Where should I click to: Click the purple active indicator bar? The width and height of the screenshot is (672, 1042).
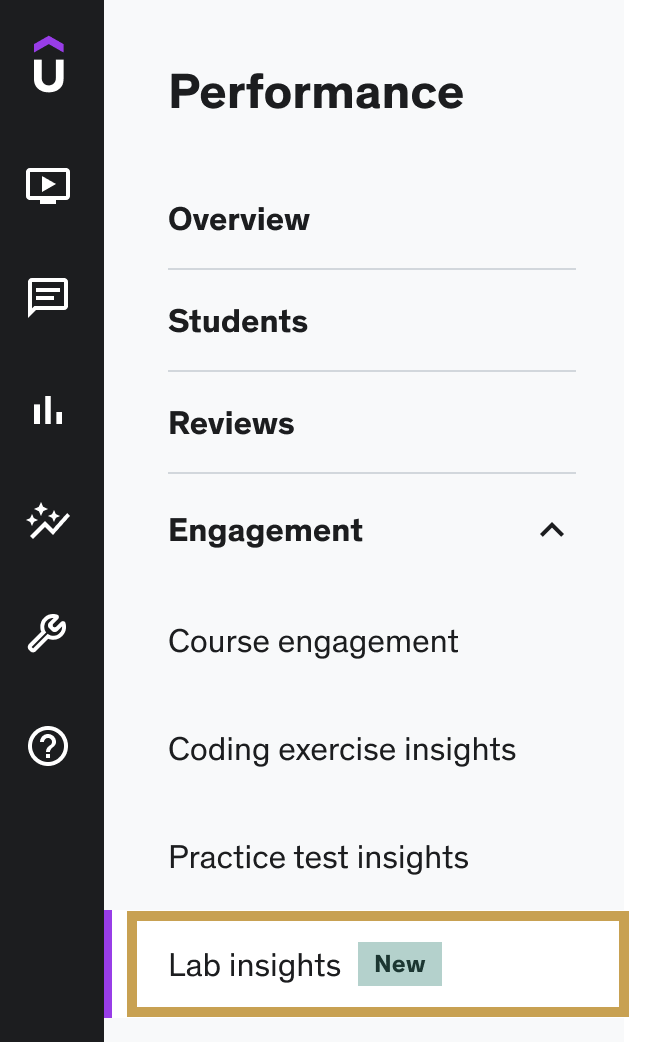(x=108, y=964)
